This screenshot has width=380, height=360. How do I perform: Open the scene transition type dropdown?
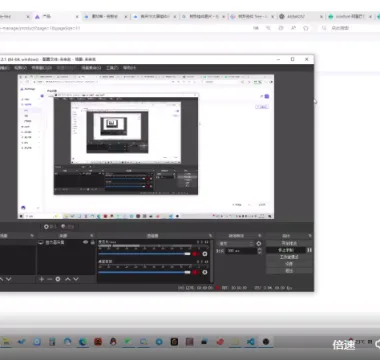236,244
